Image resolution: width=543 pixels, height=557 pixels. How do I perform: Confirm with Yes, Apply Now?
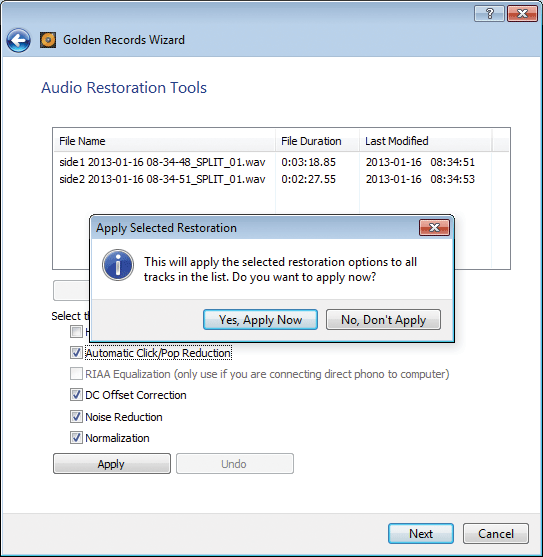[x=260, y=320]
